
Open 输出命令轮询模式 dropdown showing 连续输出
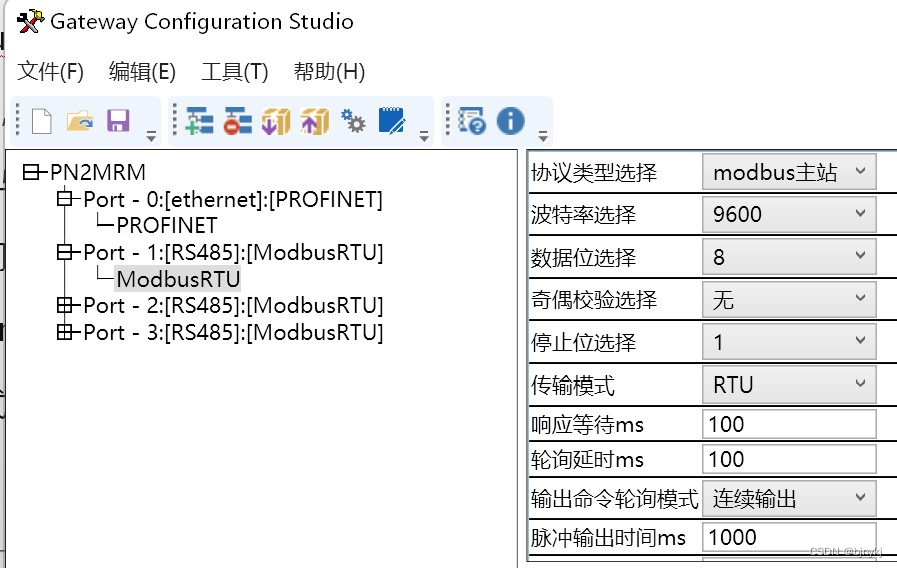[x=789, y=498]
